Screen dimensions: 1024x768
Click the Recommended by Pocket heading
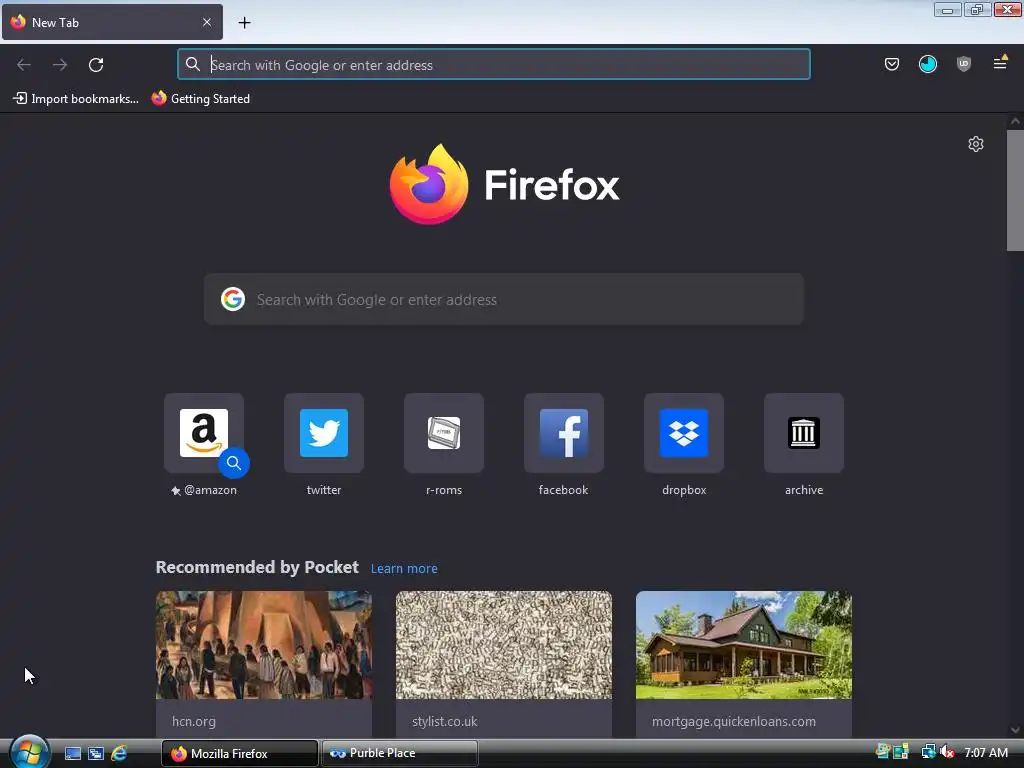point(257,567)
